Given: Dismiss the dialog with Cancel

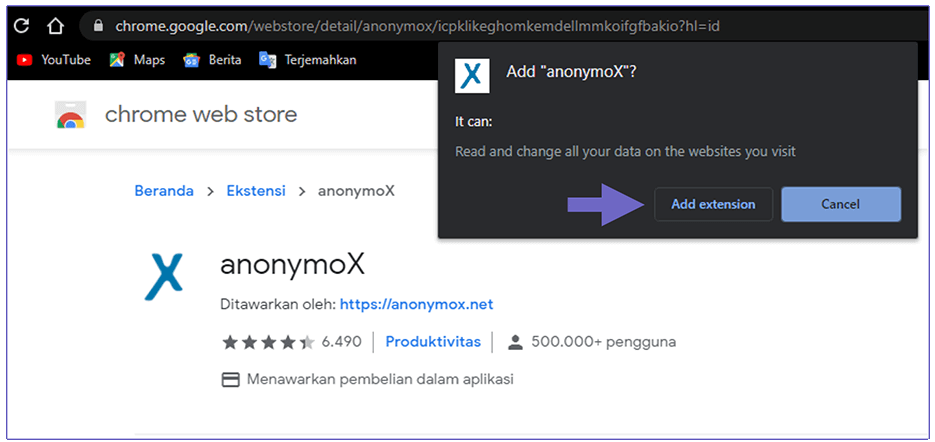Looking at the screenshot, I should (x=841, y=205).
